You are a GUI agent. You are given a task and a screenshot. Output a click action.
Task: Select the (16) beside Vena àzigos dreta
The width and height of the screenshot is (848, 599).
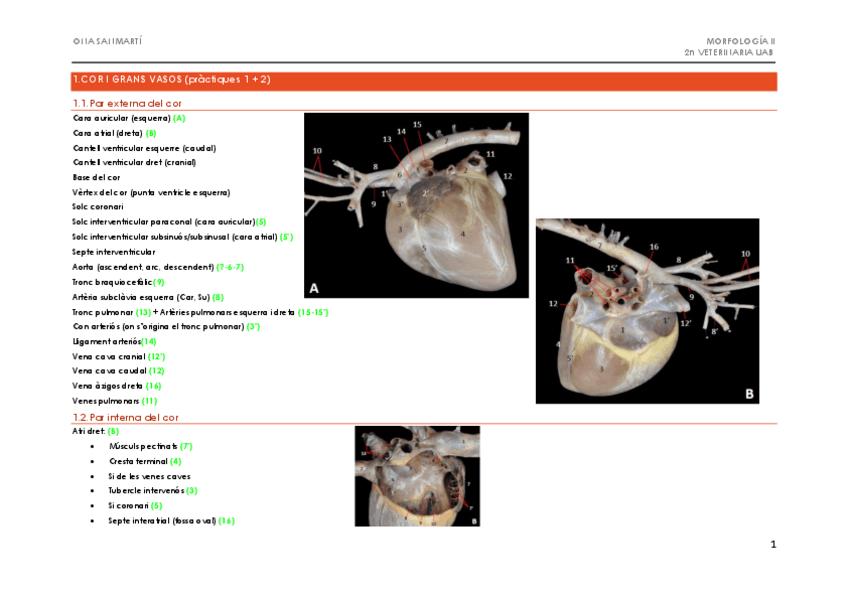(154, 384)
